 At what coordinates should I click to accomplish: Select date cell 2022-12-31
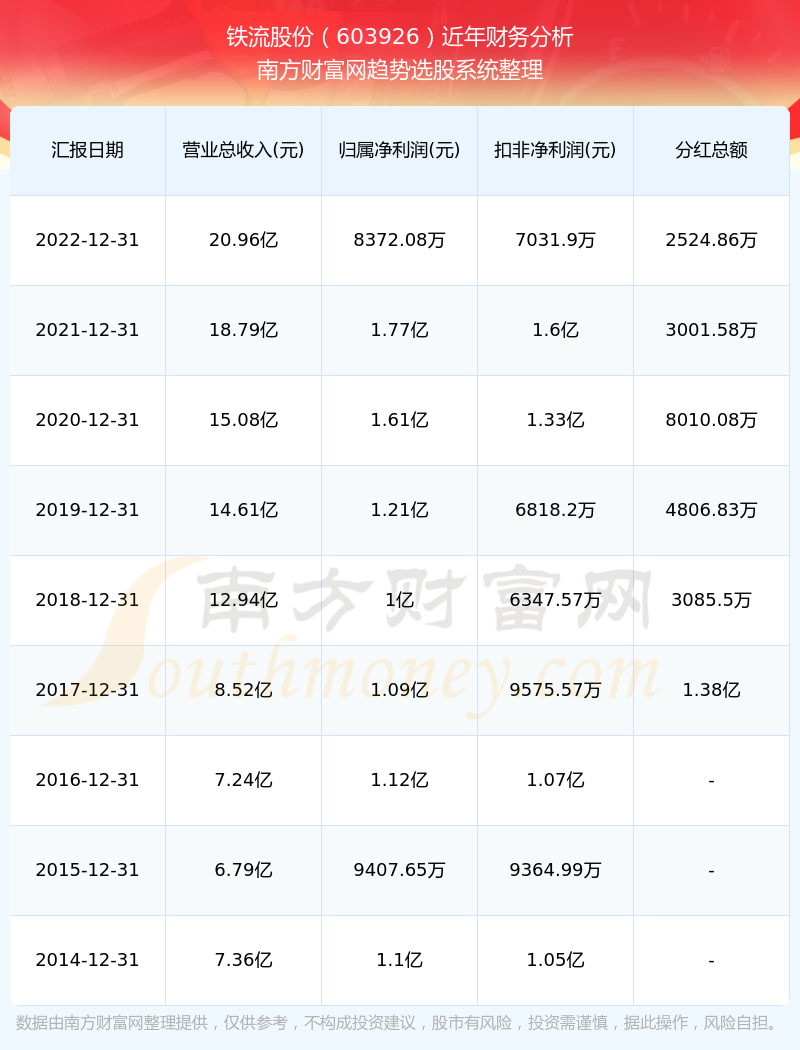tap(88, 240)
